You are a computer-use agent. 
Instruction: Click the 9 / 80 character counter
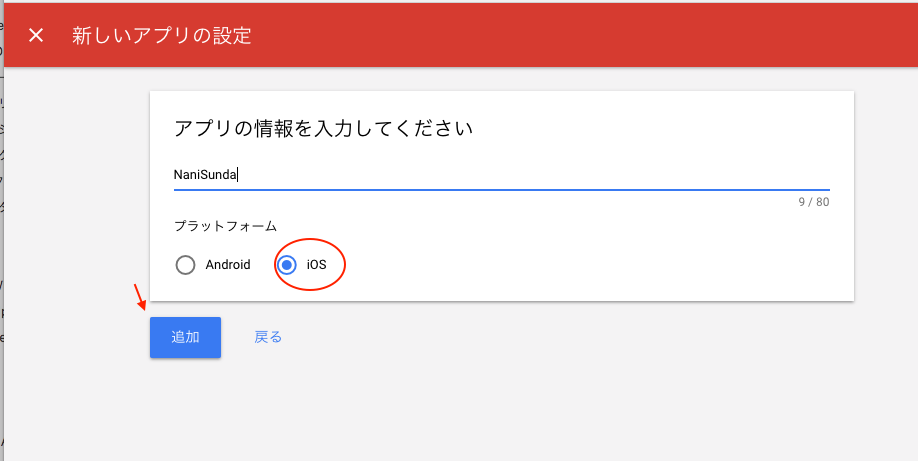(x=814, y=202)
